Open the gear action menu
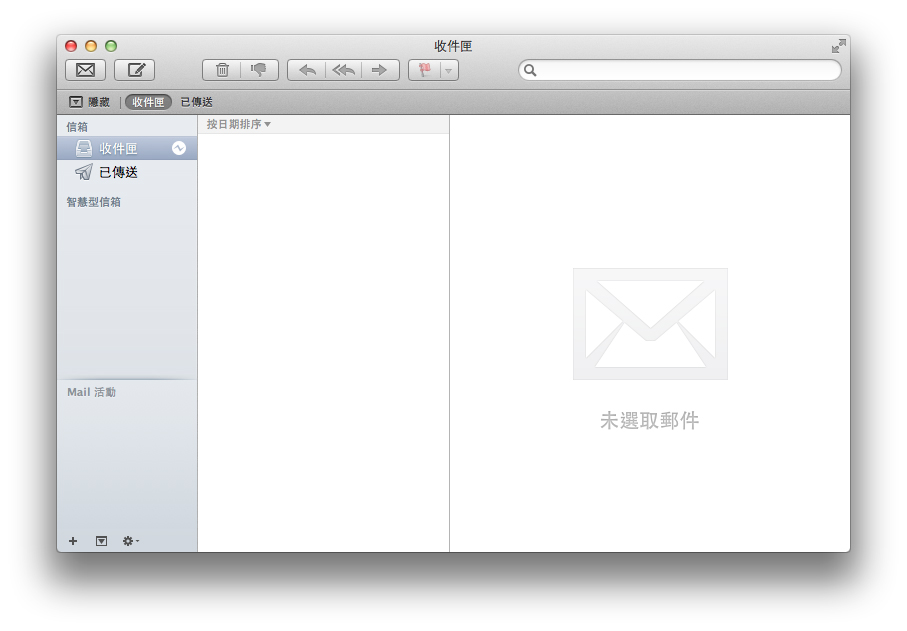Viewport: 907px width, 631px height. 130,541
